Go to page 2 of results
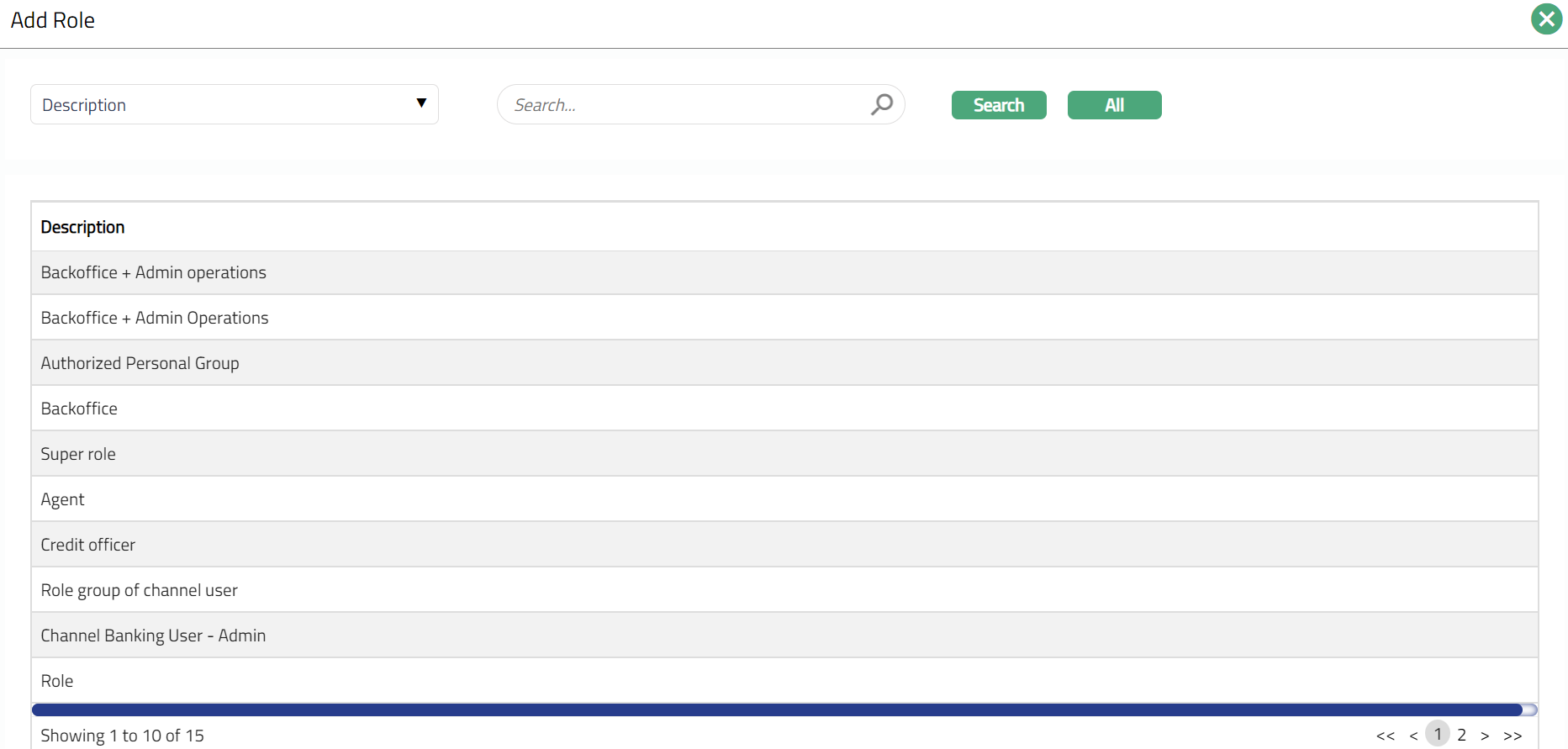Image resolution: width=1568 pixels, height=749 pixels. pos(1461,735)
